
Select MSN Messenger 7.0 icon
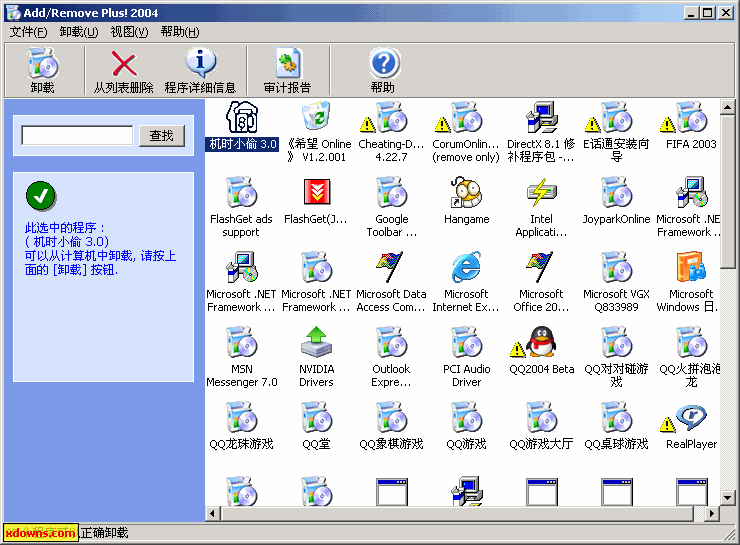pyautogui.click(x=242, y=342)
